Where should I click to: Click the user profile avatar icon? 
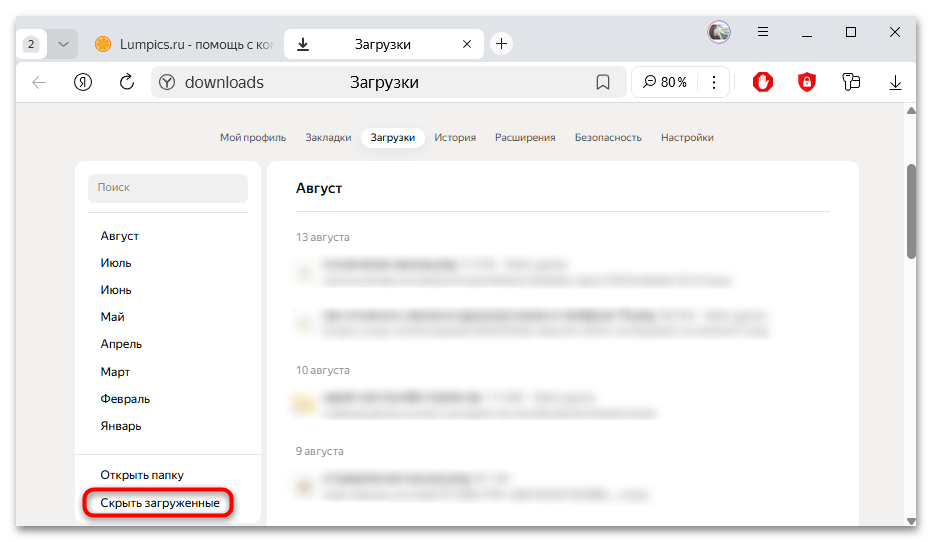[x=719, y=32]
